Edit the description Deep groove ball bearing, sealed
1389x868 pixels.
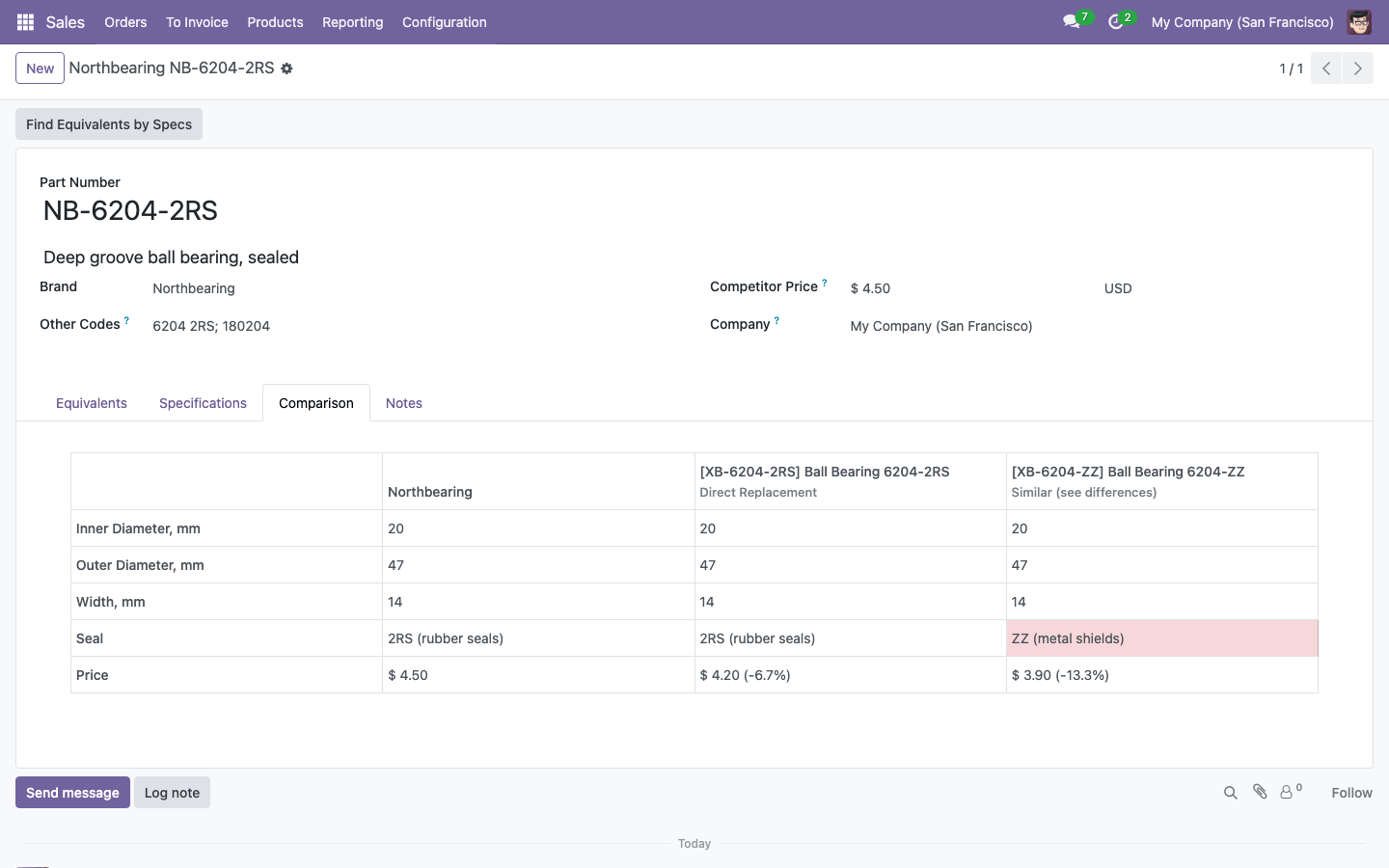(172, 258)
